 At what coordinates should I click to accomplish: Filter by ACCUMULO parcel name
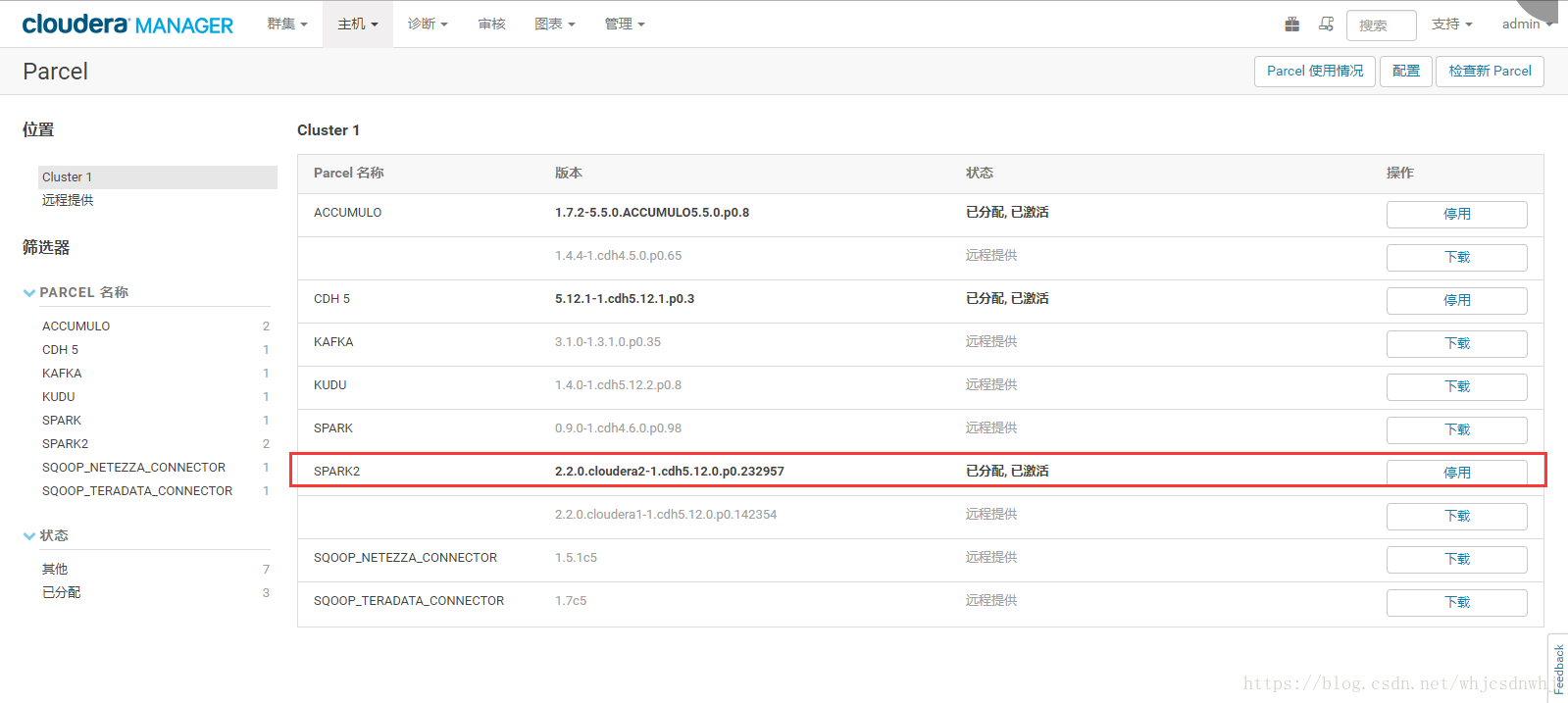pyautogui.click(x=76, y=326)
